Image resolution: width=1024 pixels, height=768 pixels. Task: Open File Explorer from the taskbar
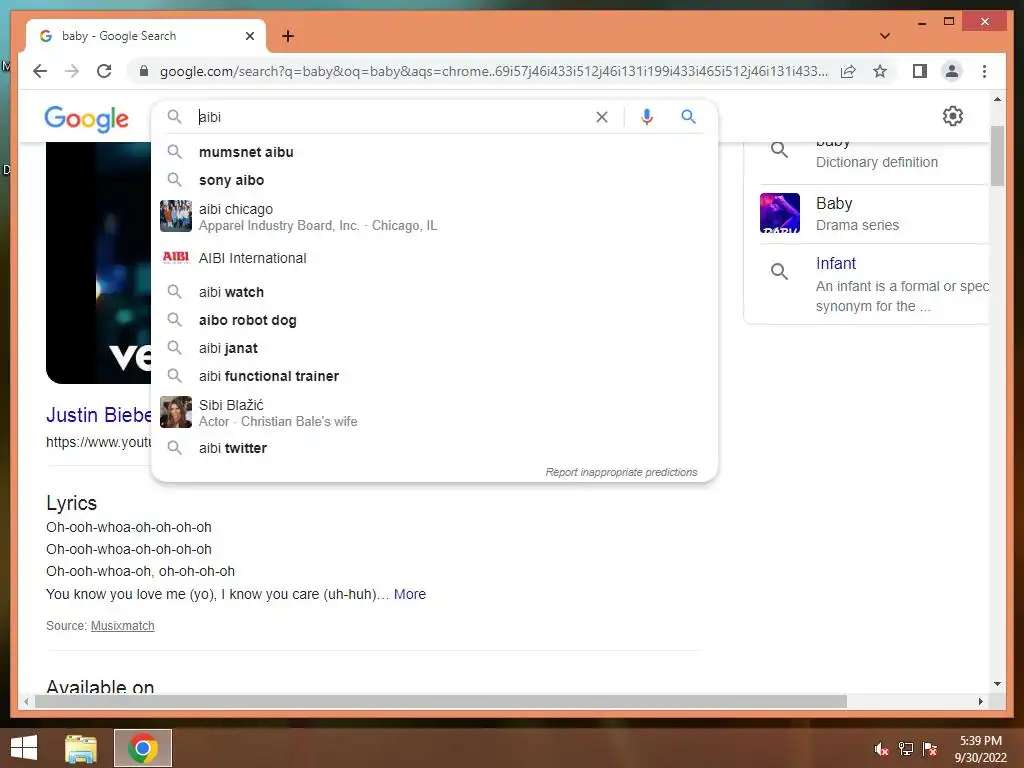pos(80,748)
